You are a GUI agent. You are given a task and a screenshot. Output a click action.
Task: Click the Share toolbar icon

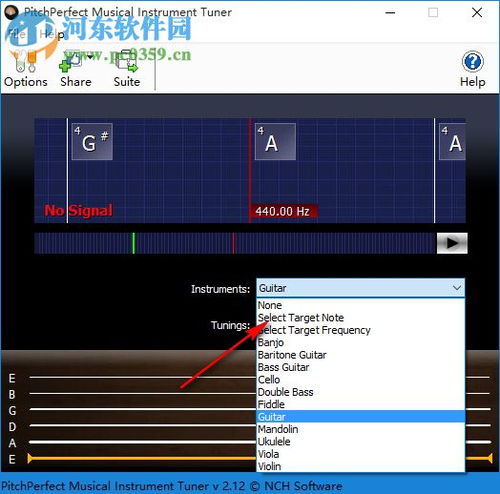[x=76, y=69]
